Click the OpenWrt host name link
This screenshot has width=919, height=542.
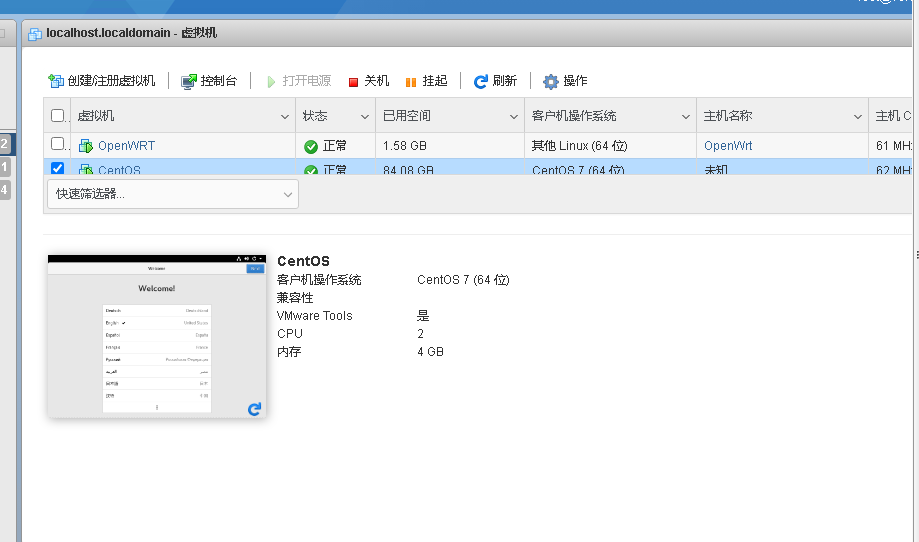(728, 145)
